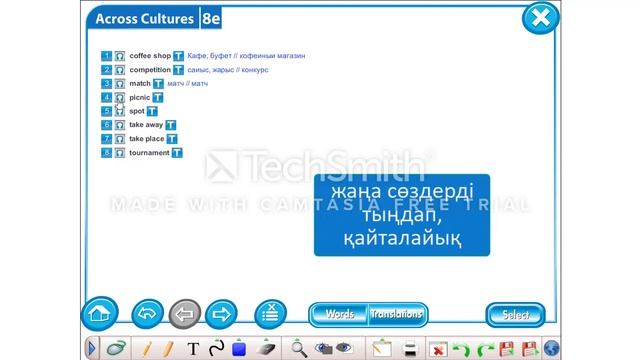Click the Select button
This screenshot has width=640, height=360.
tap(516, 315)
